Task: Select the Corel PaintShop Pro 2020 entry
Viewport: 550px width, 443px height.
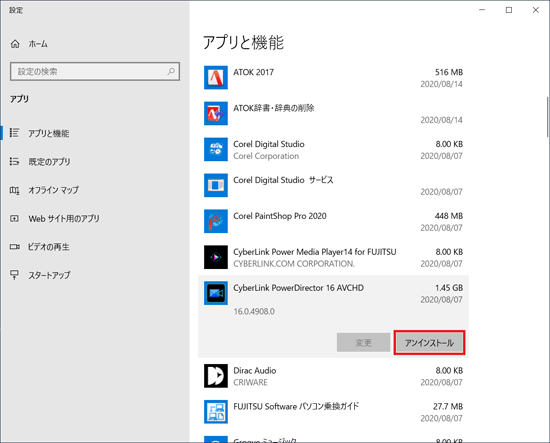Action: (280, 216)
